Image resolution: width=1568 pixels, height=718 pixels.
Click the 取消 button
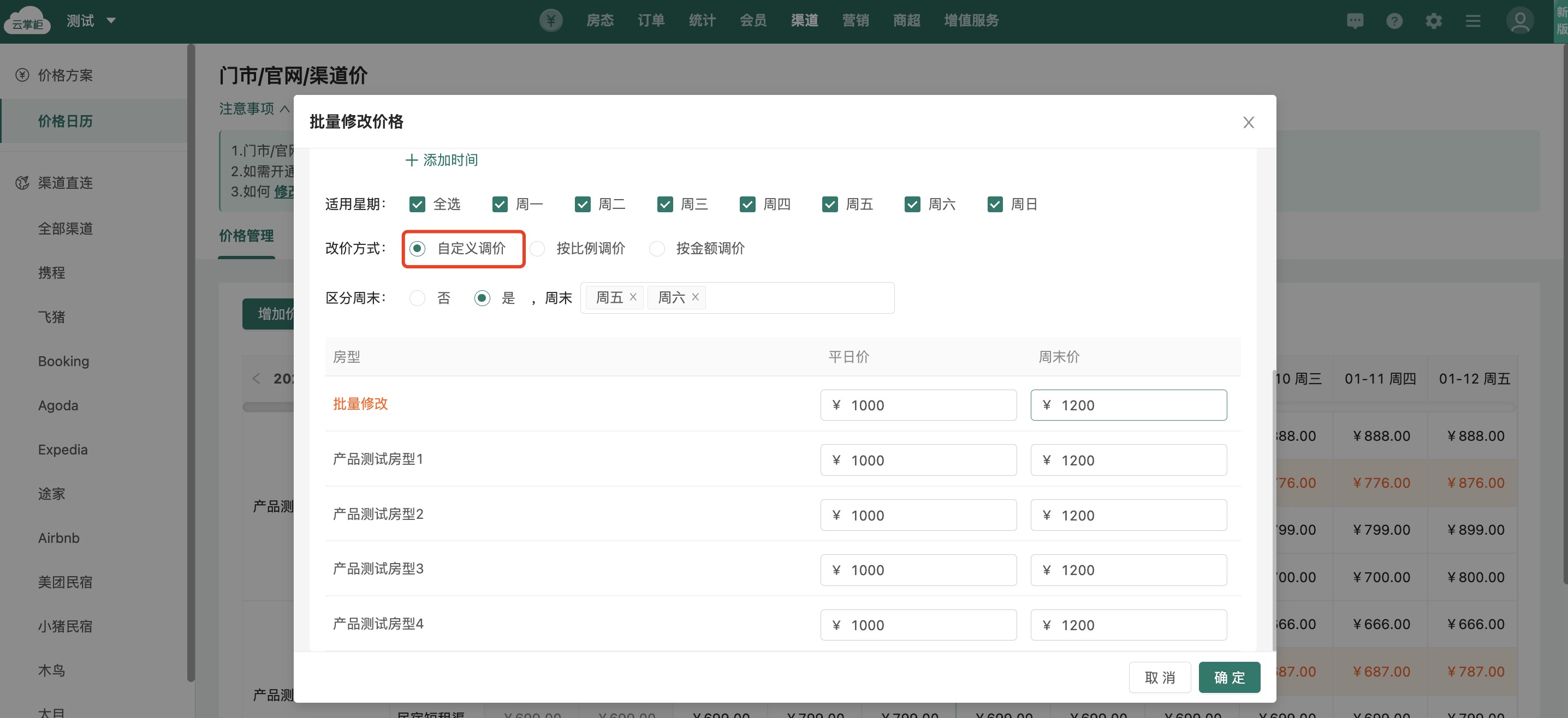click(x=1160, y=678)
